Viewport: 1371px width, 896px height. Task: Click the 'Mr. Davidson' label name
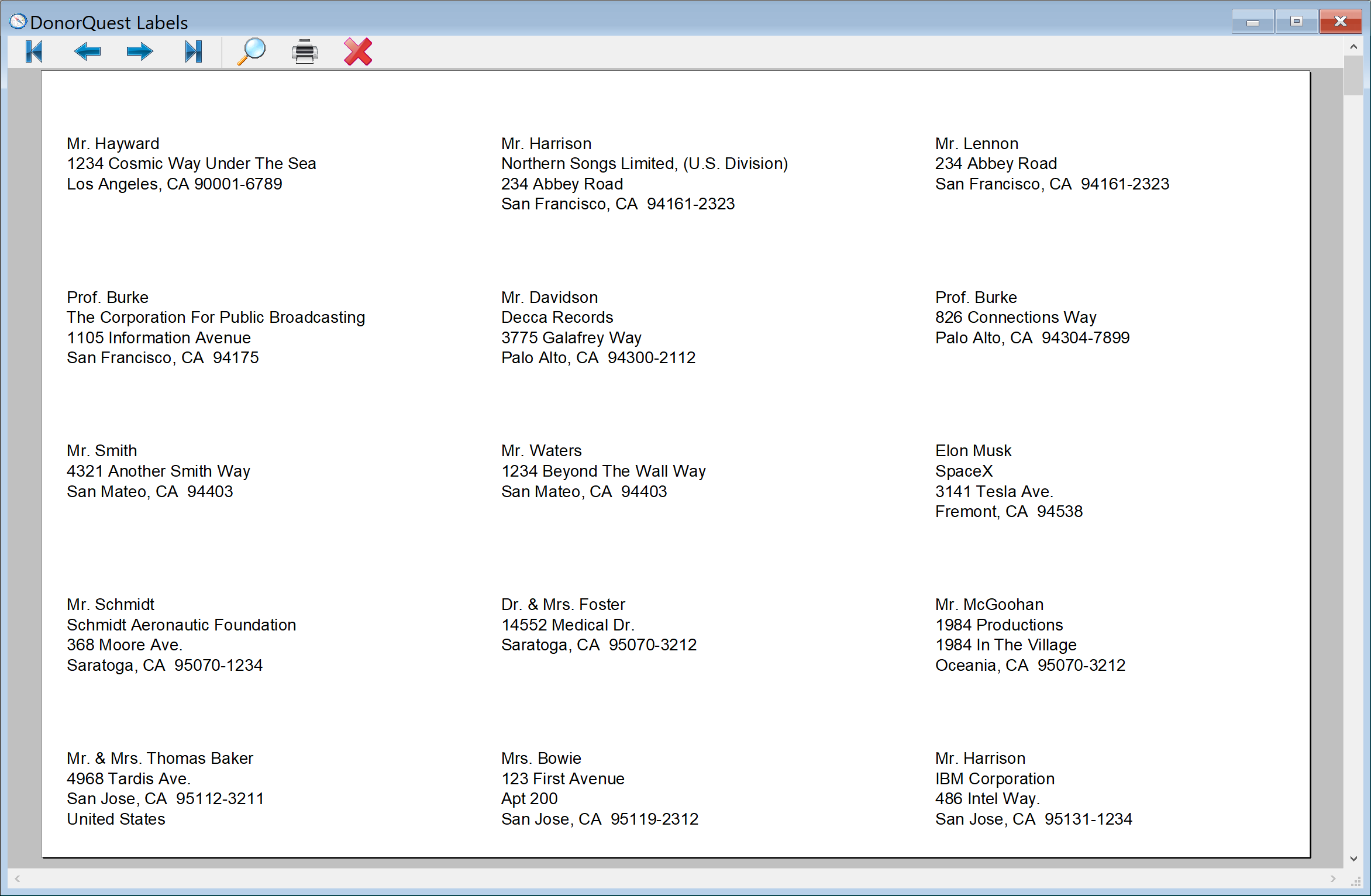pyautogui.click(x=549, y=297)
